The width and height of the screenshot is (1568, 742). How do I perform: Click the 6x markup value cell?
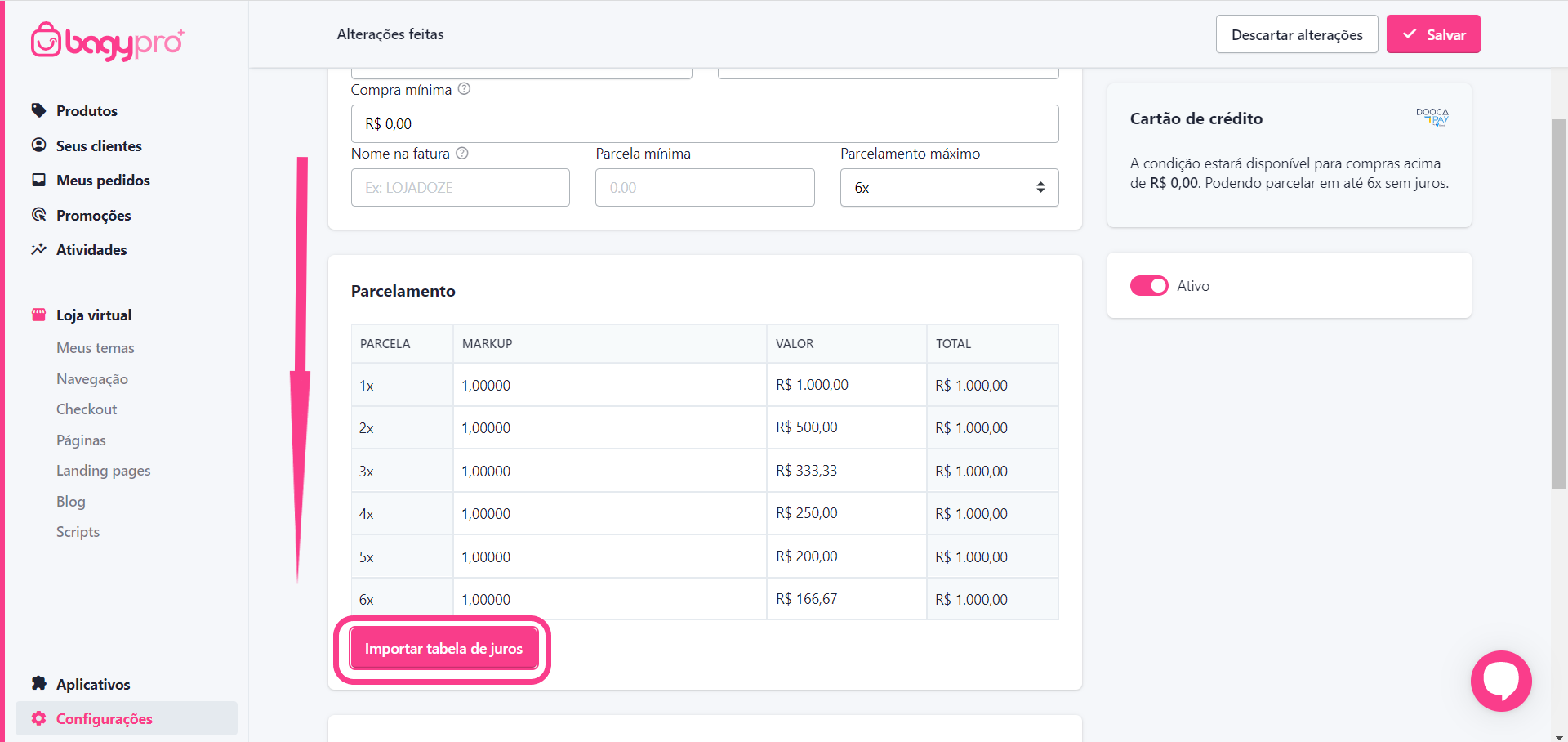[x=610, y=599]
